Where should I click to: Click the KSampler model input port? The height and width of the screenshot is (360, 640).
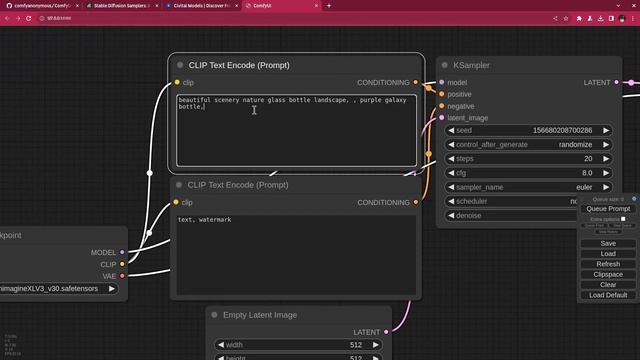442,82
